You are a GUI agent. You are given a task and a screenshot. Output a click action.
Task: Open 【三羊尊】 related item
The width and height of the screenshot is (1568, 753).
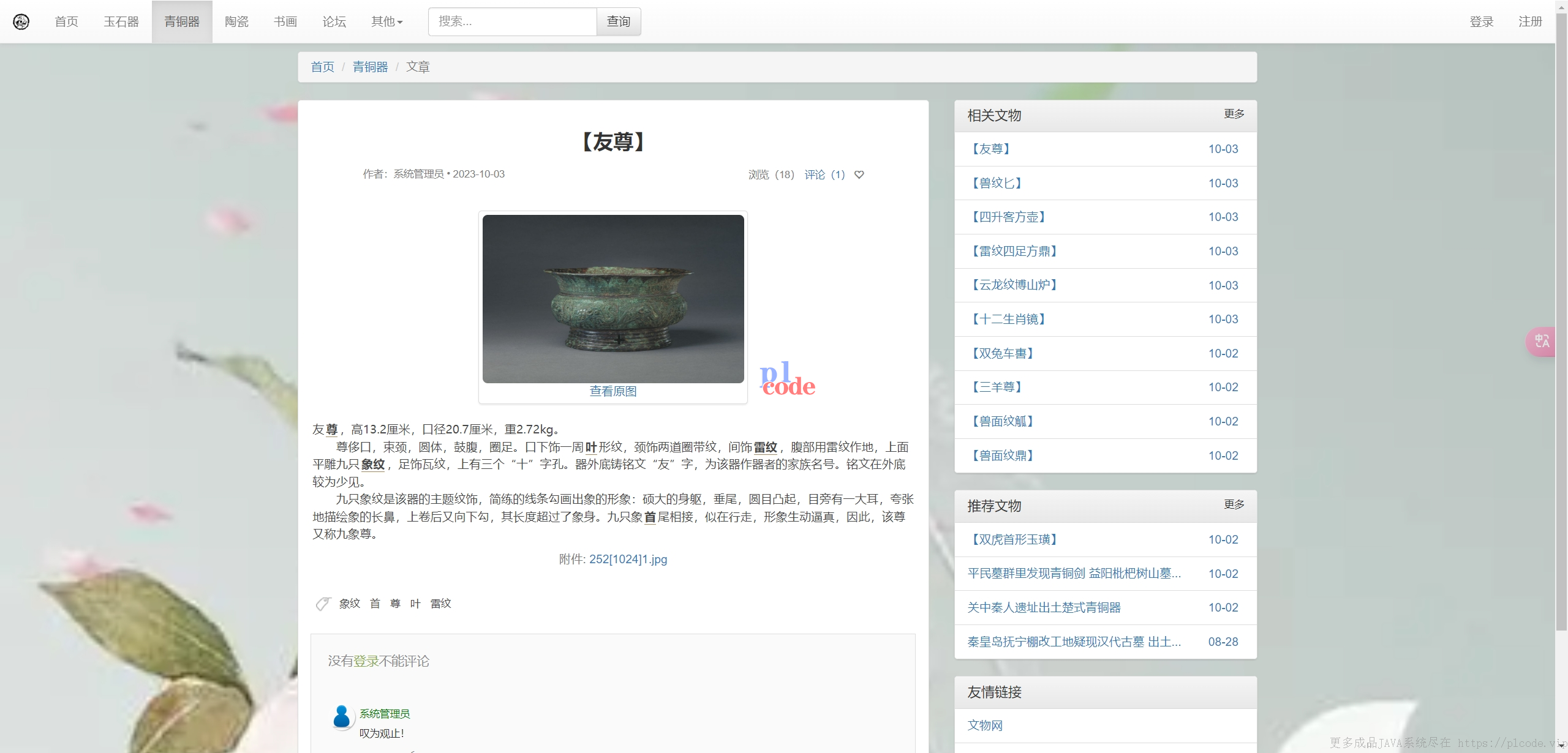997,387
